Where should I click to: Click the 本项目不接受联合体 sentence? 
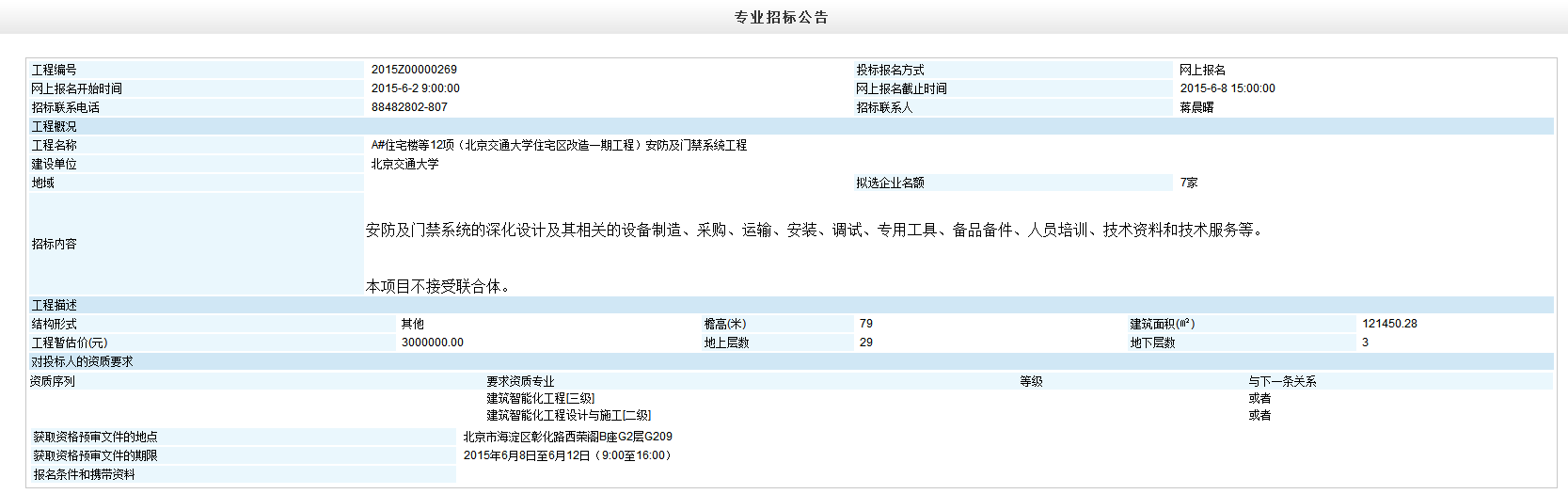tap(437, 286)
